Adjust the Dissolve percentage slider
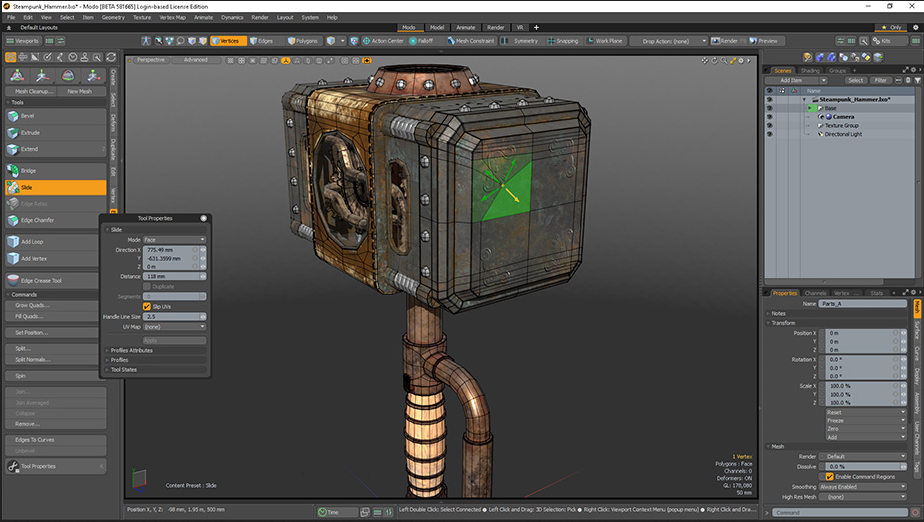 pyautogui.click(x=861, y=466)
